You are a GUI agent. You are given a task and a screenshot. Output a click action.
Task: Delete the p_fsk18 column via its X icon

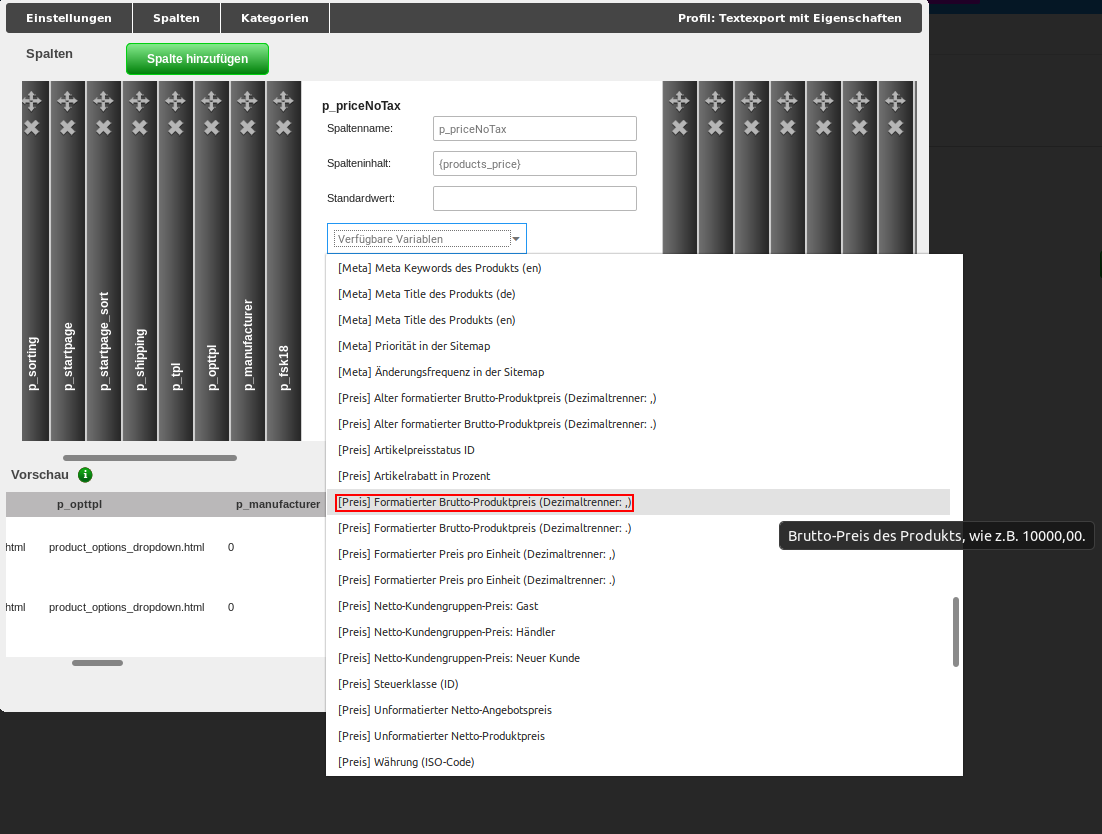click(284, 126)
